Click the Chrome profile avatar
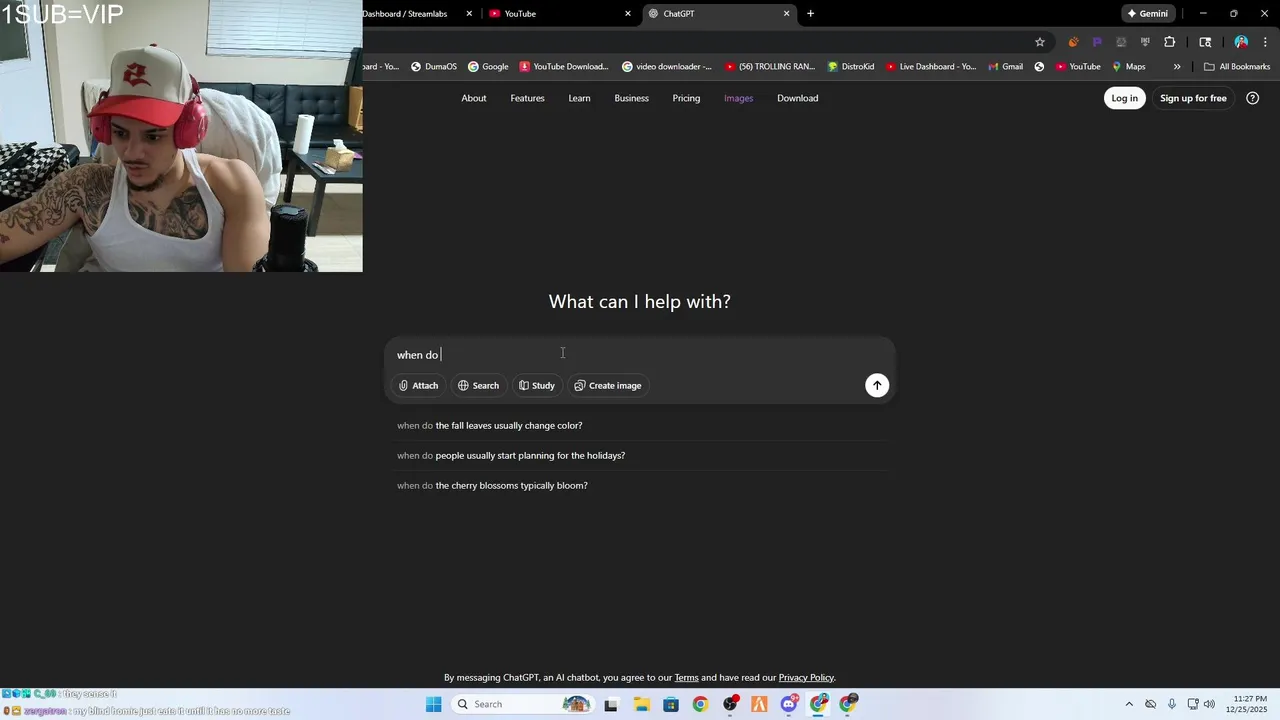This screenshot has width=1280, height=720. click(1241, 42)
